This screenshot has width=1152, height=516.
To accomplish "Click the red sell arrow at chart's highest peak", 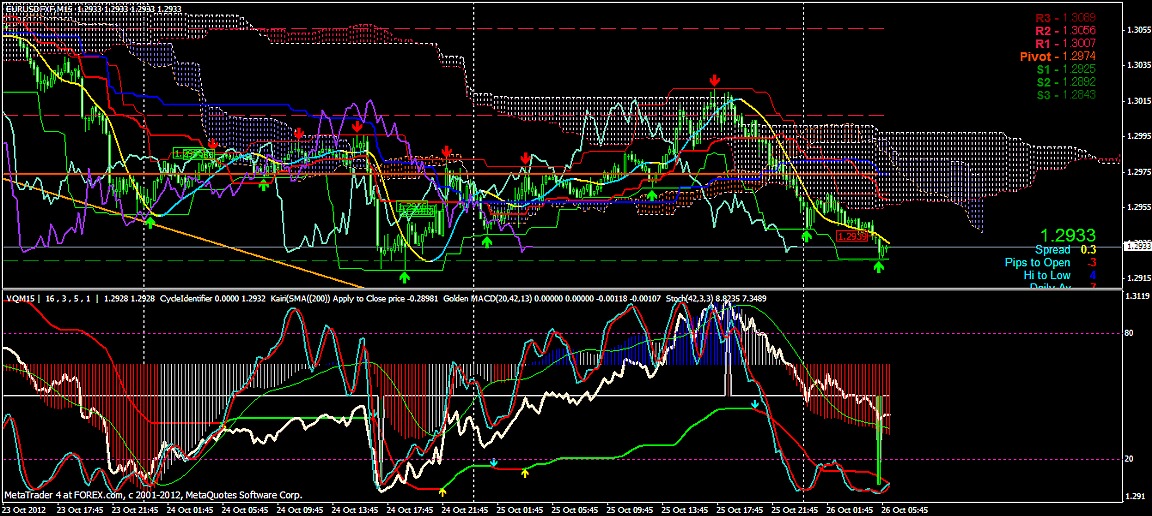I will coord(714,79).
